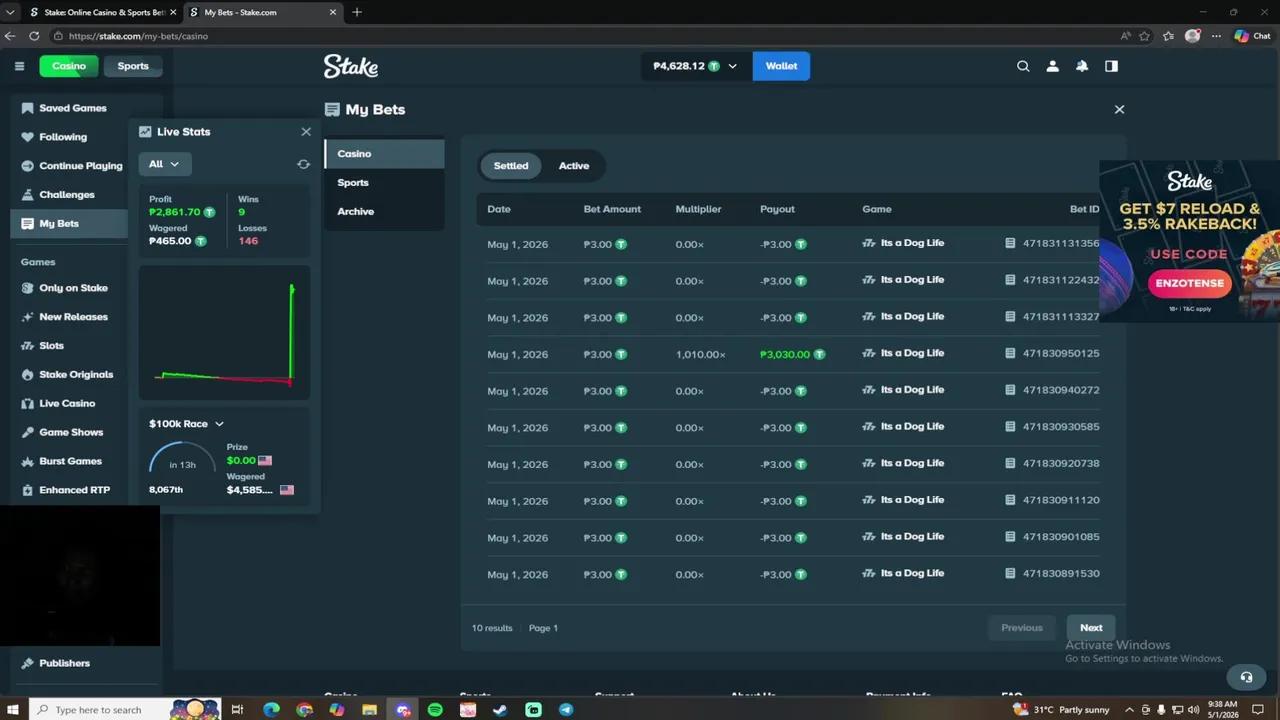Open Only on Stake games
Screen dimensions: 1280x720
pyautogui.click(x=73, y=288)
